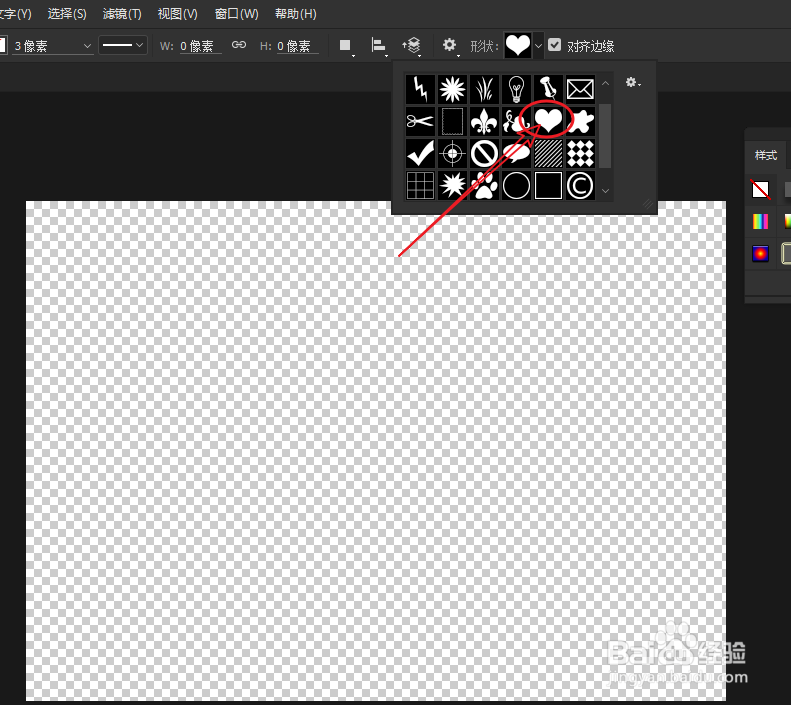Select the checkerboard diamond pattern shape
Screen dimensions: 791x705
tap(580, 153)
